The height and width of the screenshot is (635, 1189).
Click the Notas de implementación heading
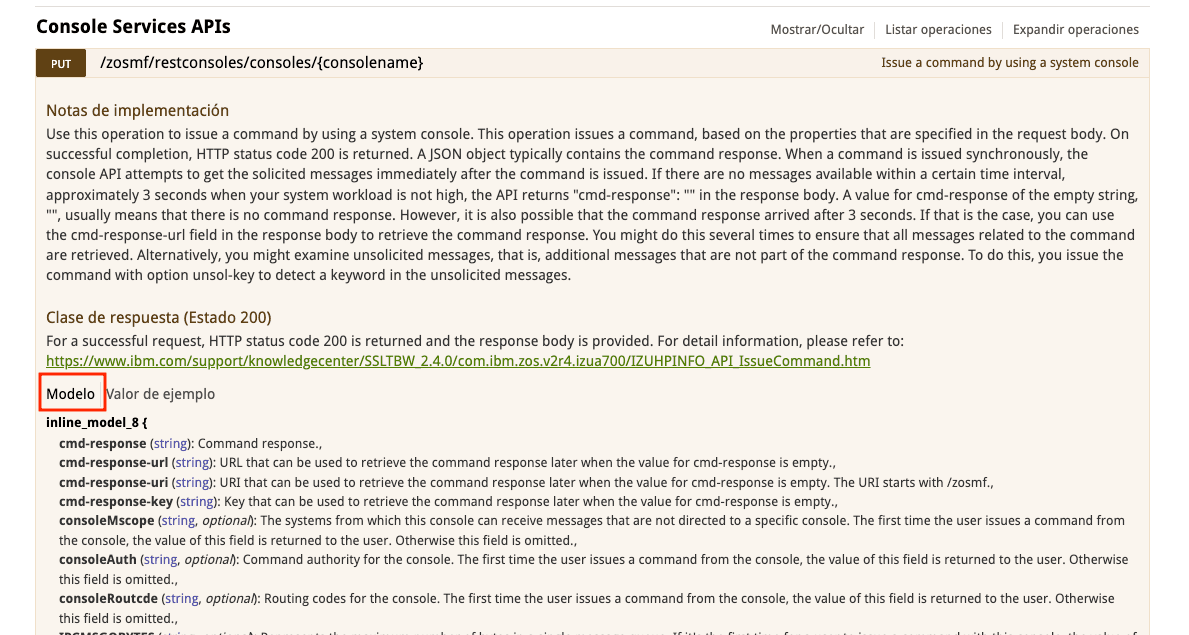(x=137, y=111)
